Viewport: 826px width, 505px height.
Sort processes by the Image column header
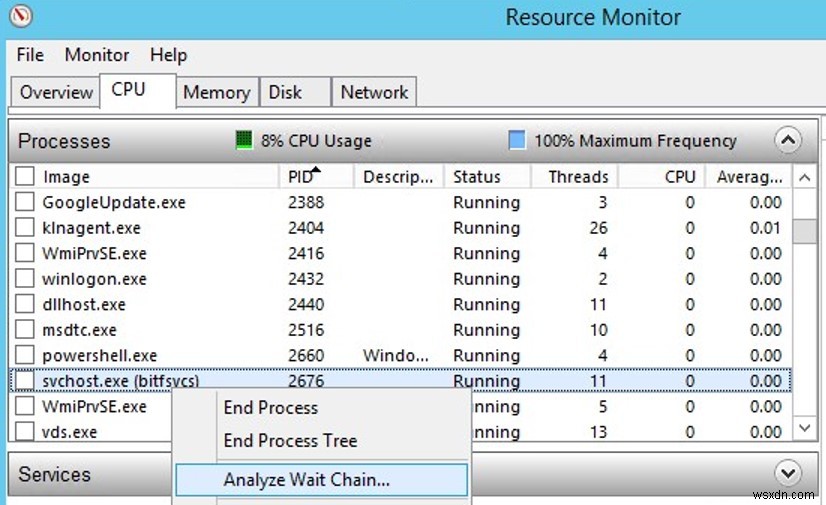(66, 177)
